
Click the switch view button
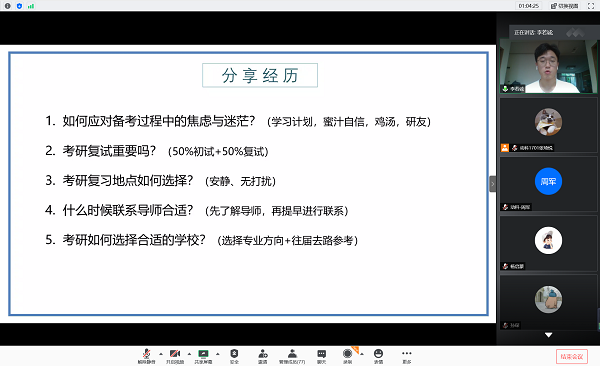click(565, 6)
